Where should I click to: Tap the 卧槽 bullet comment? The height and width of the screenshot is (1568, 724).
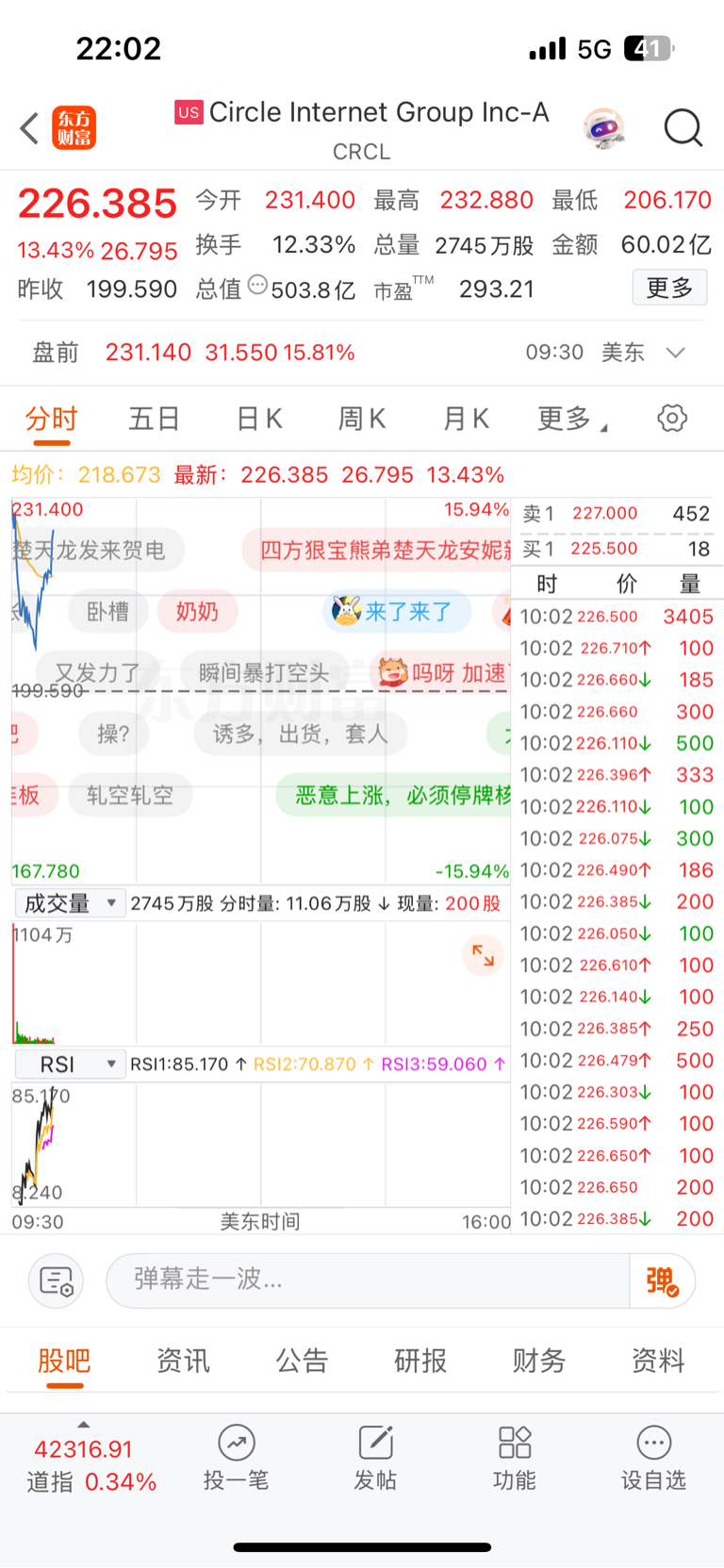click(x=107, y=612)
